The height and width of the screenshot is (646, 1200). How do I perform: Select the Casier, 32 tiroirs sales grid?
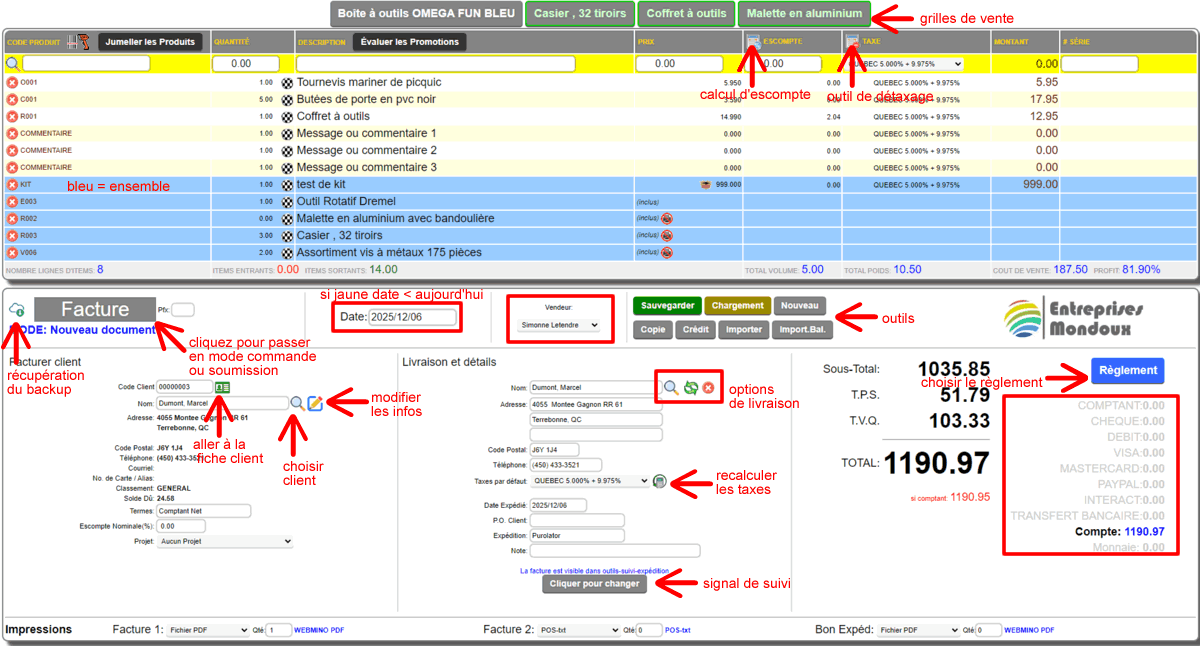pos(580,14)
